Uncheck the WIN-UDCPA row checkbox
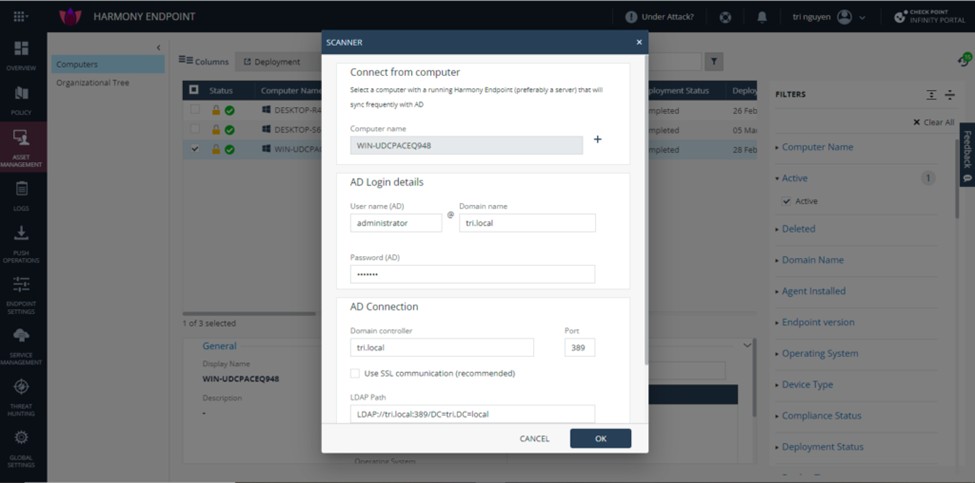The image size is (975, 483). (195, 149)
